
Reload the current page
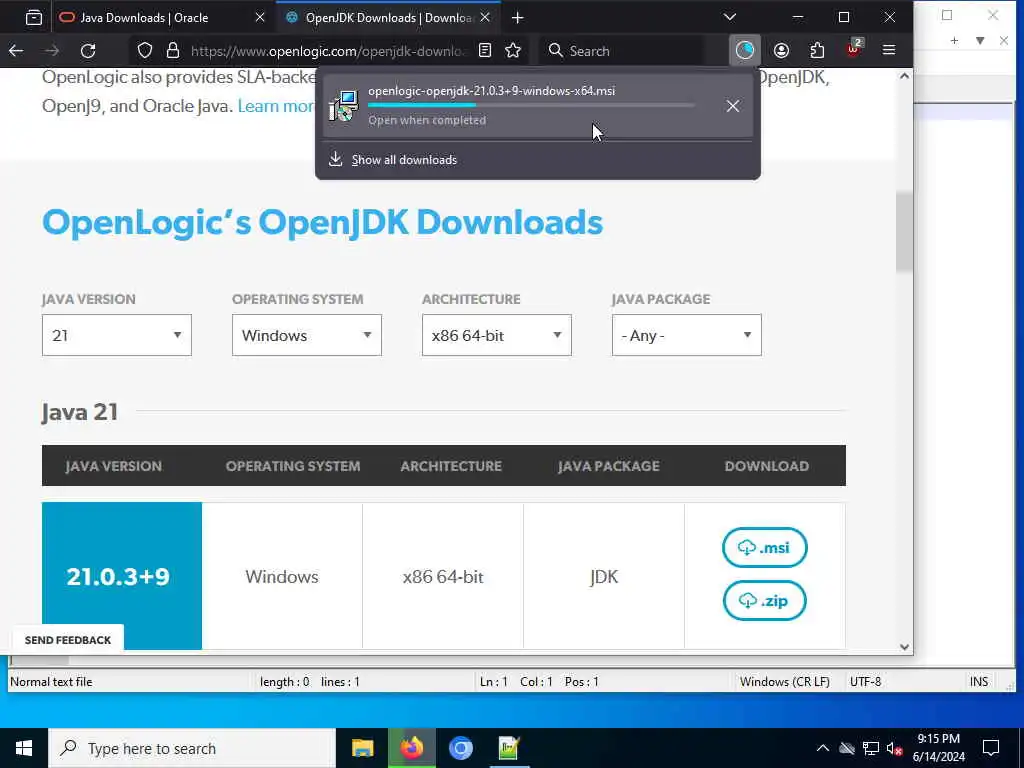[x=88, y=50]
